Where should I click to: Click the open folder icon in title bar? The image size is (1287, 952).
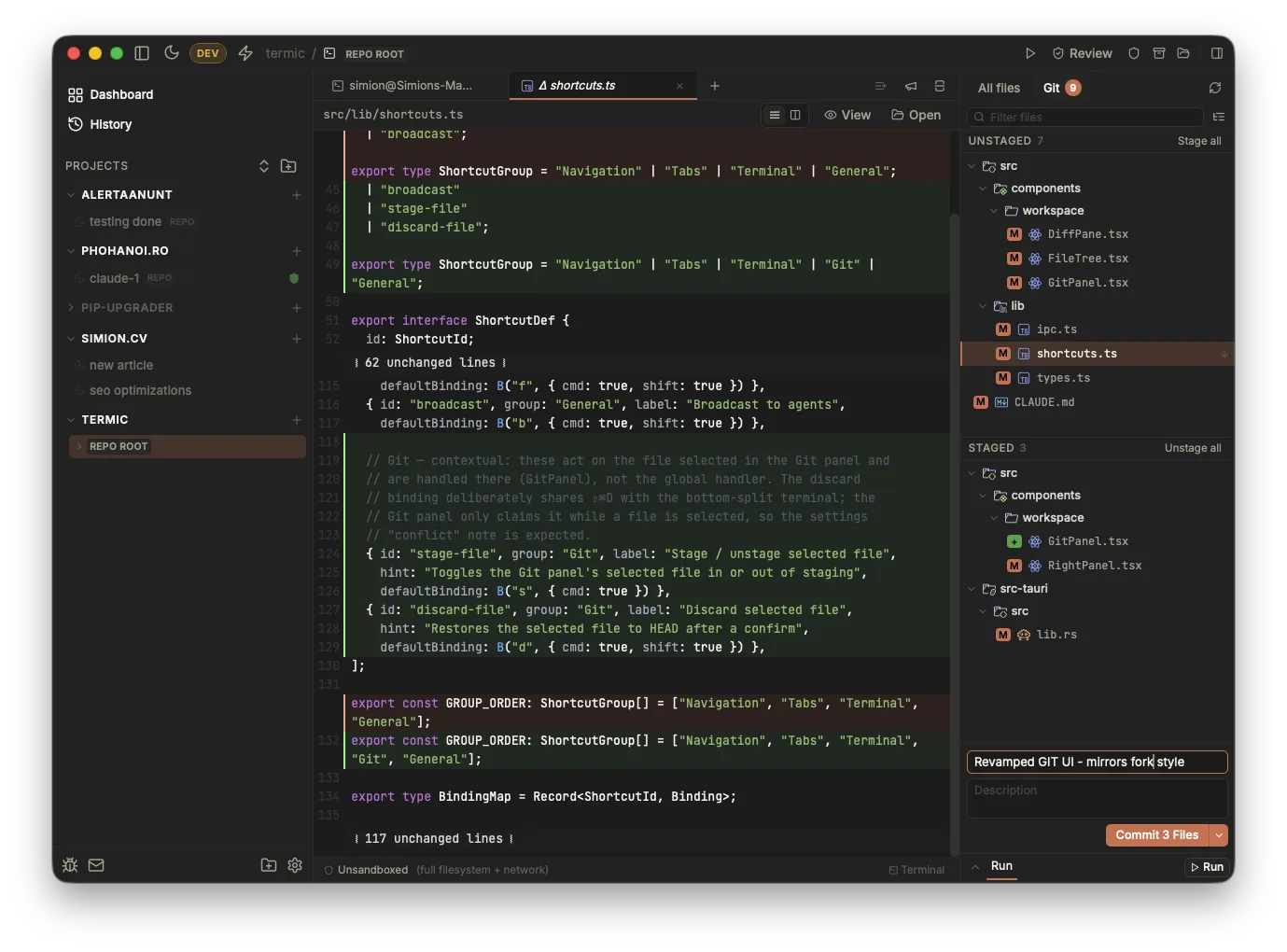(1183, 53)
